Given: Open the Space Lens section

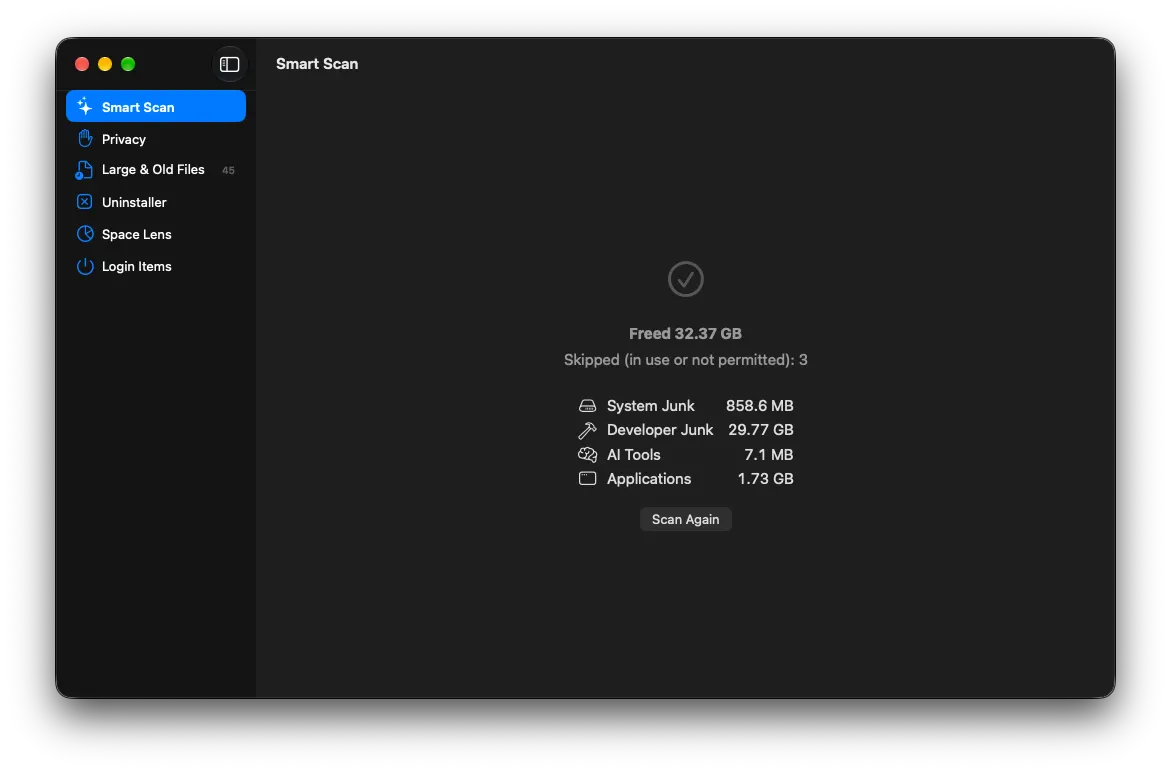Looking at the screenshot, I should pos(155,234).
